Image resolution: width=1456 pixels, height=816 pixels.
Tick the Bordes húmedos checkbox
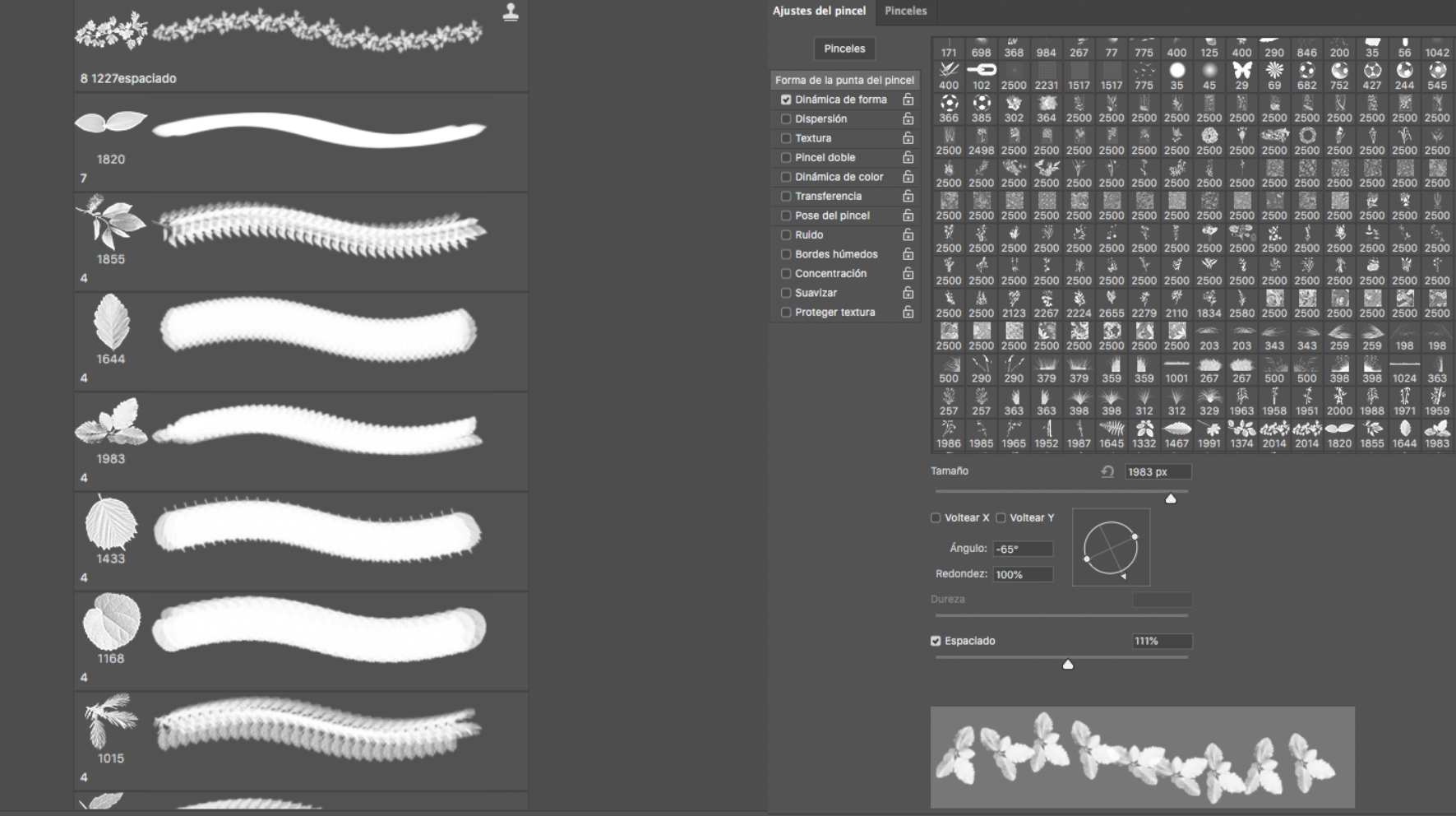click(x=786, y=254)
